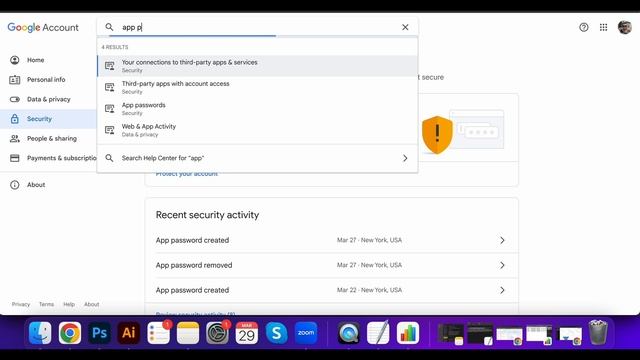Open Reminders from the Dock
The width and height of the screenshot is (640, 360).
click(158, 333)
